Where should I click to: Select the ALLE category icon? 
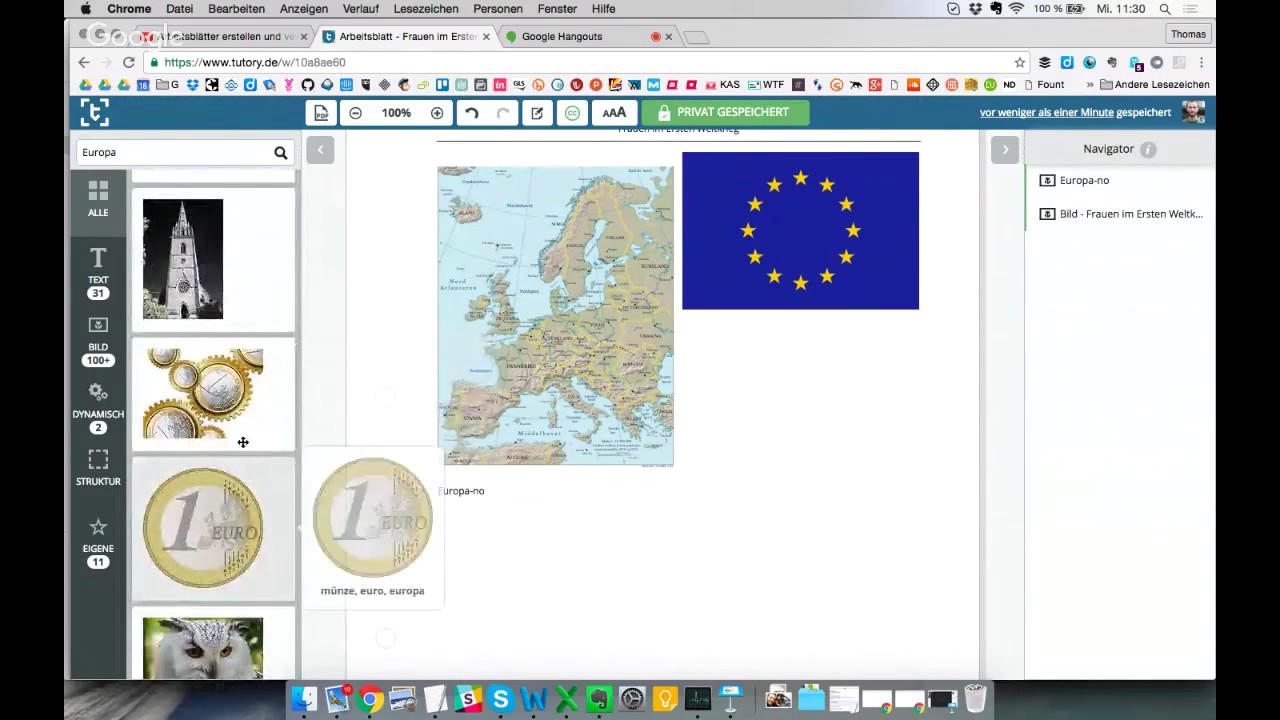click(x=98, y=199)
